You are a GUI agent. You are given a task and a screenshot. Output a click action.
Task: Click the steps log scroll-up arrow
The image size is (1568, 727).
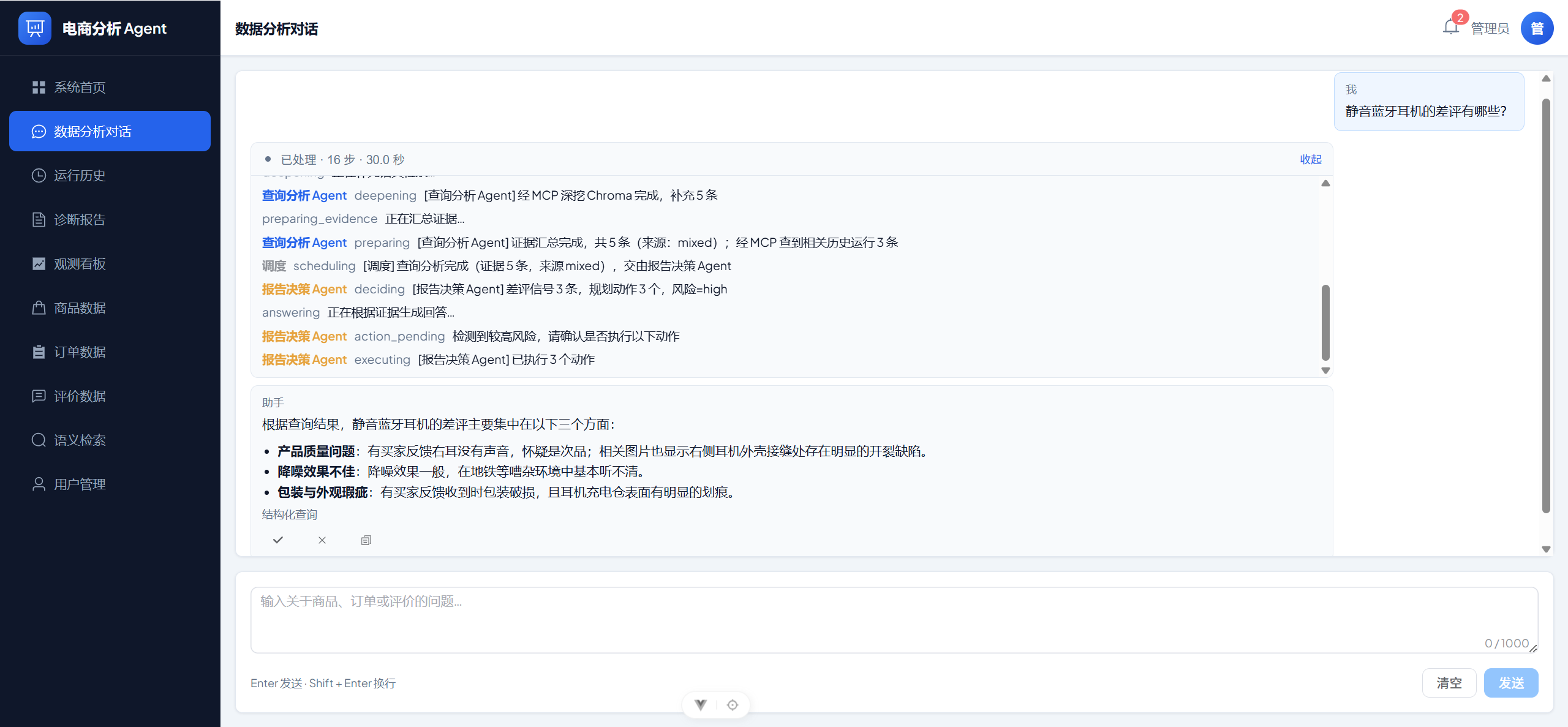coord(1325,183)
